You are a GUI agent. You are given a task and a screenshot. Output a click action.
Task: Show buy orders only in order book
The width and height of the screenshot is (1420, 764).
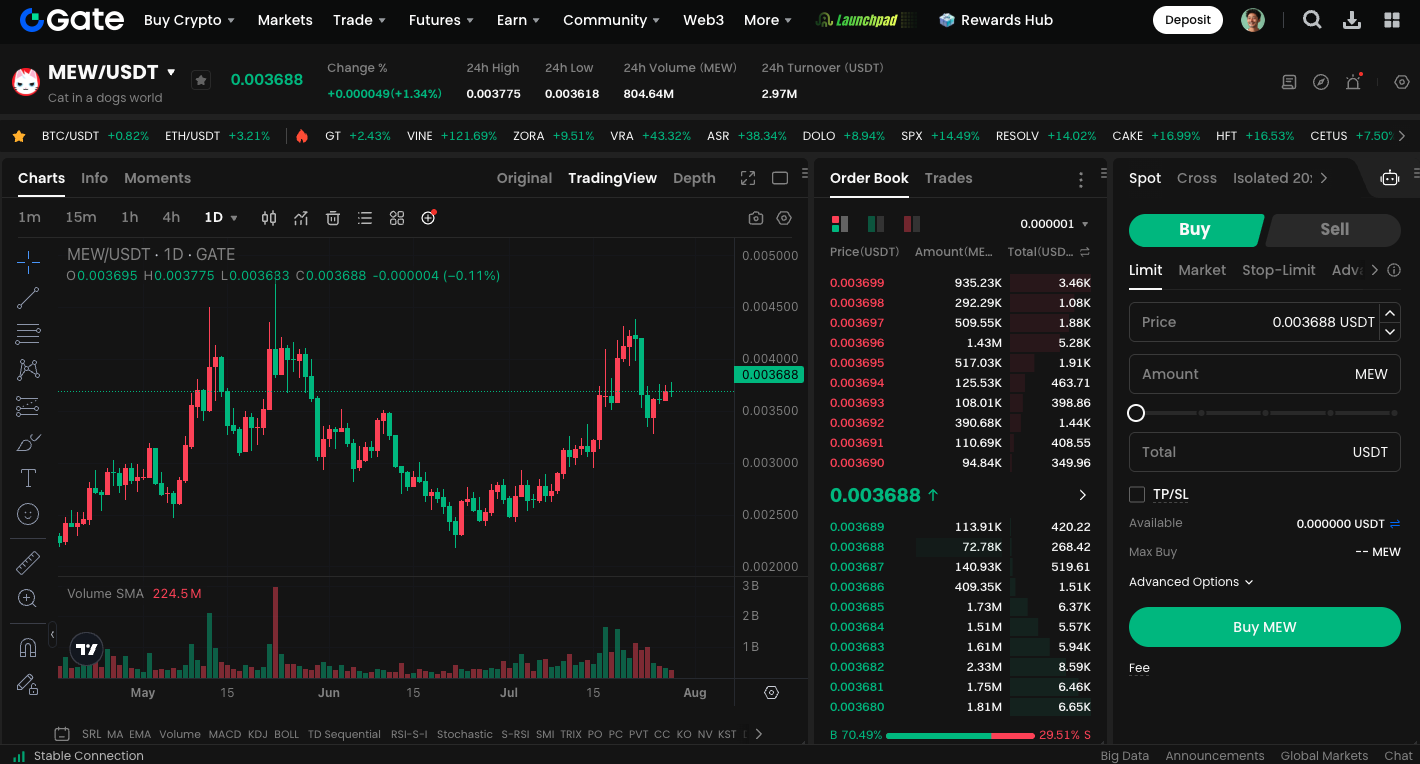click(876, 224)
